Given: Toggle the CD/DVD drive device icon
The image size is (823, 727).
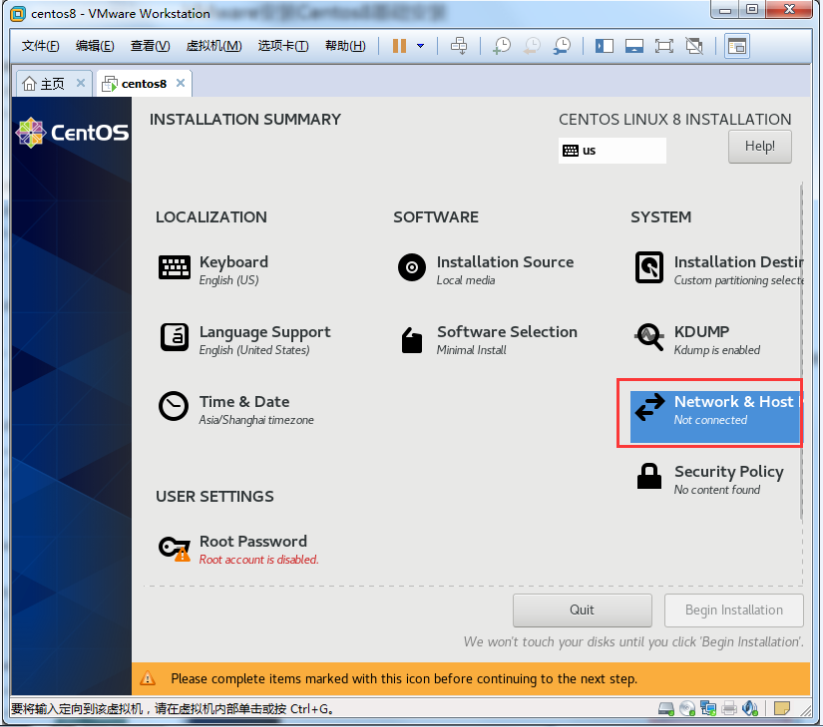Looking at the screenshot, I should click(687, 709).
